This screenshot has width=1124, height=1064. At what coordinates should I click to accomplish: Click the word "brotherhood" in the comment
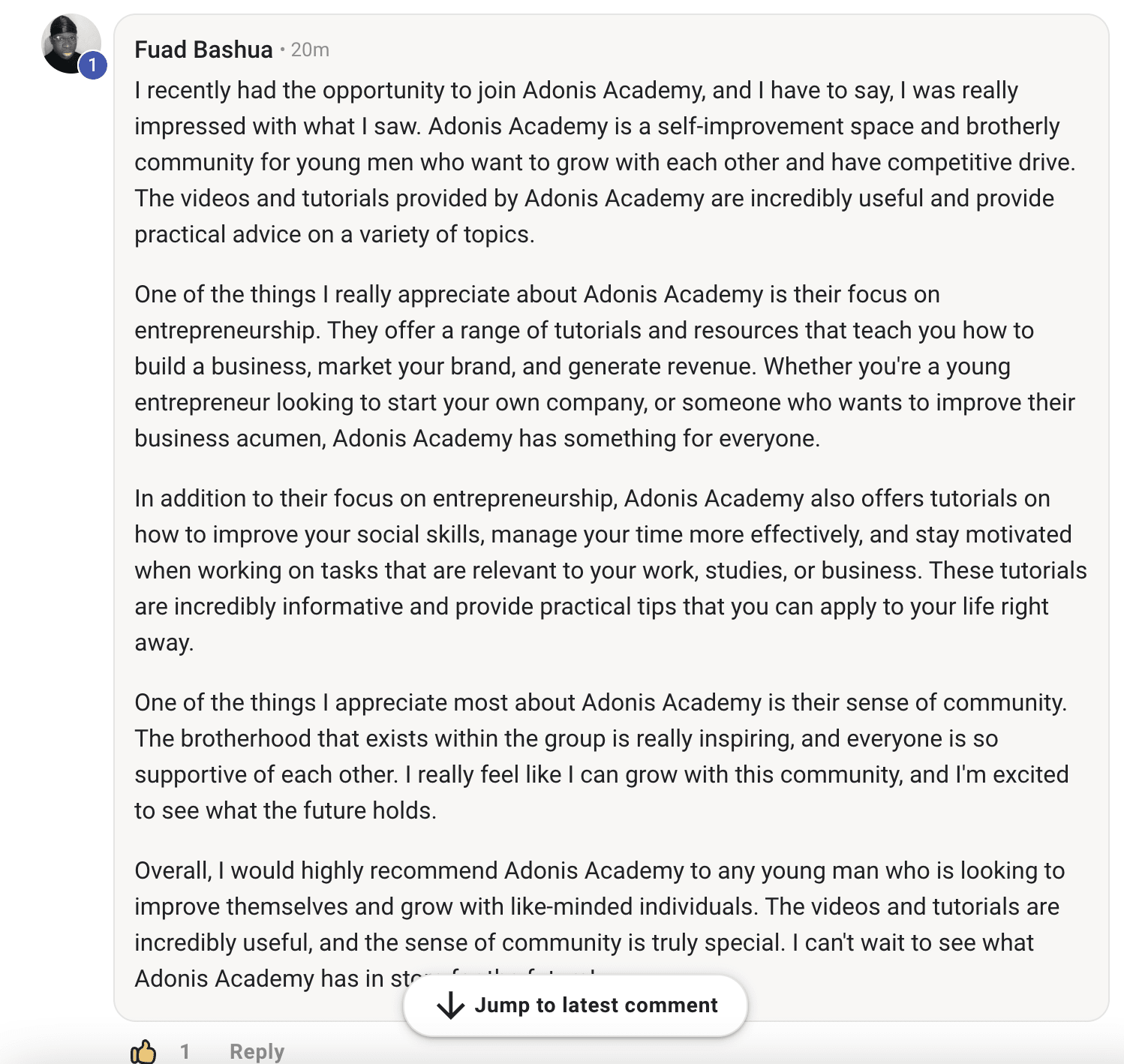245,738
